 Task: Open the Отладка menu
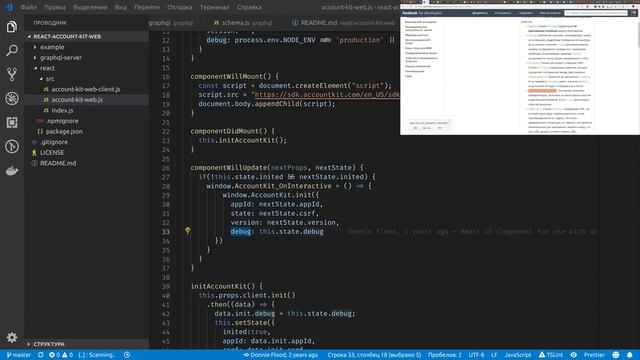click(x=180, y=7)
